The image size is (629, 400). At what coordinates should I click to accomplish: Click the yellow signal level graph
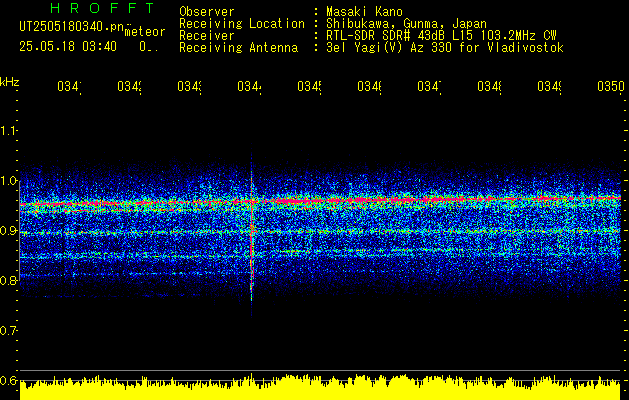coord(320,387)
